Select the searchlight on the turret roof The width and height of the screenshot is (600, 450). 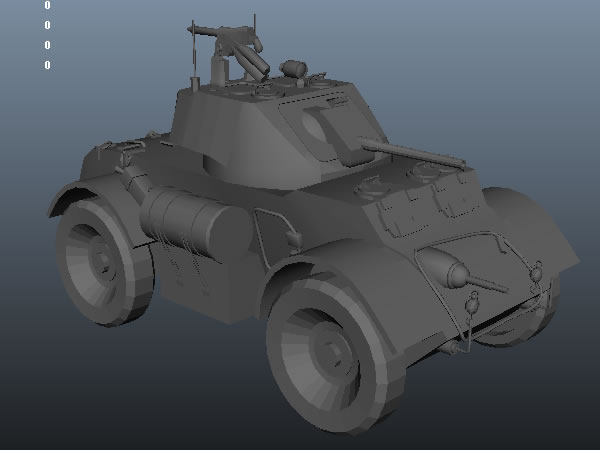293,69
